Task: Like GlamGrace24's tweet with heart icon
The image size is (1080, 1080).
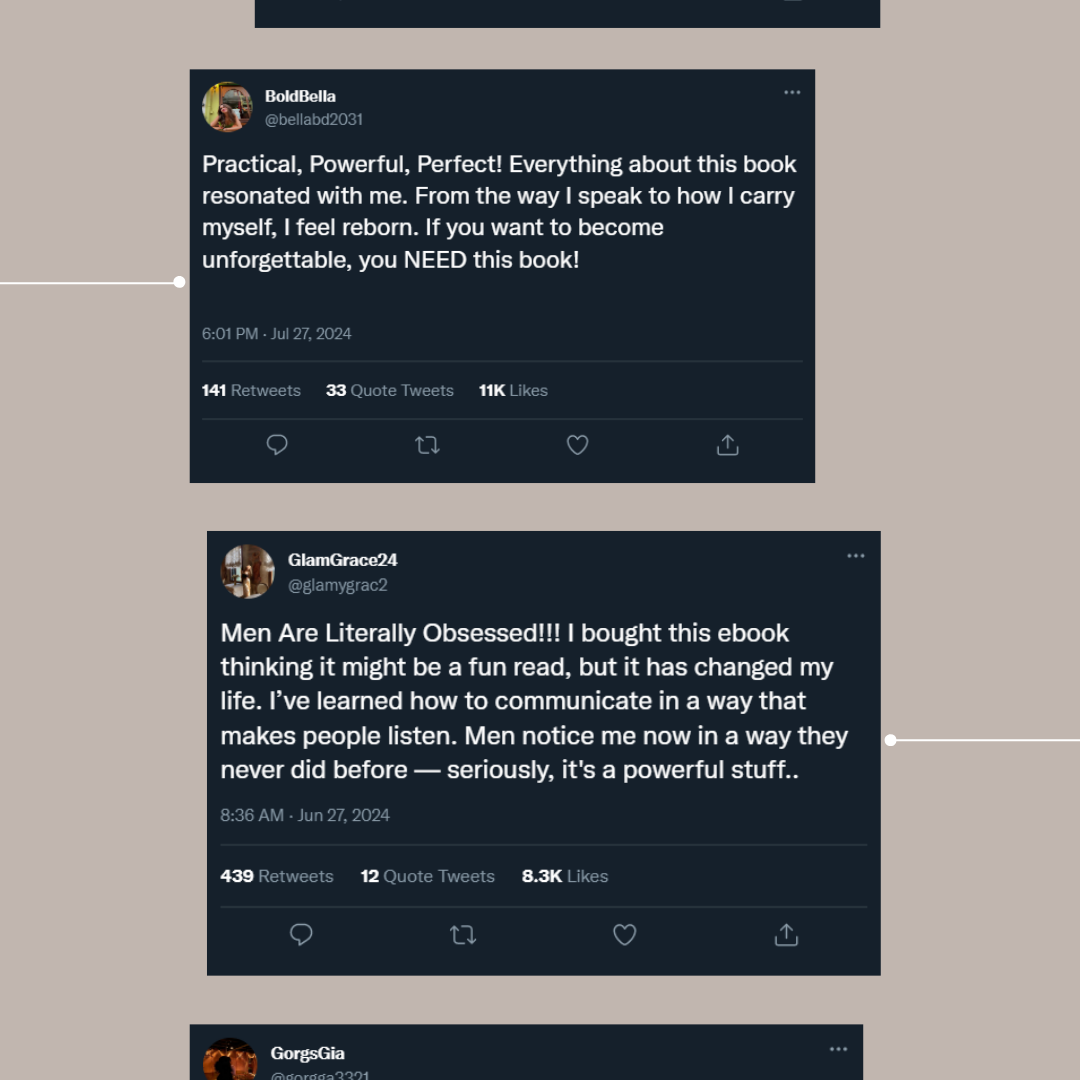Action: click(x=624, y=935)
